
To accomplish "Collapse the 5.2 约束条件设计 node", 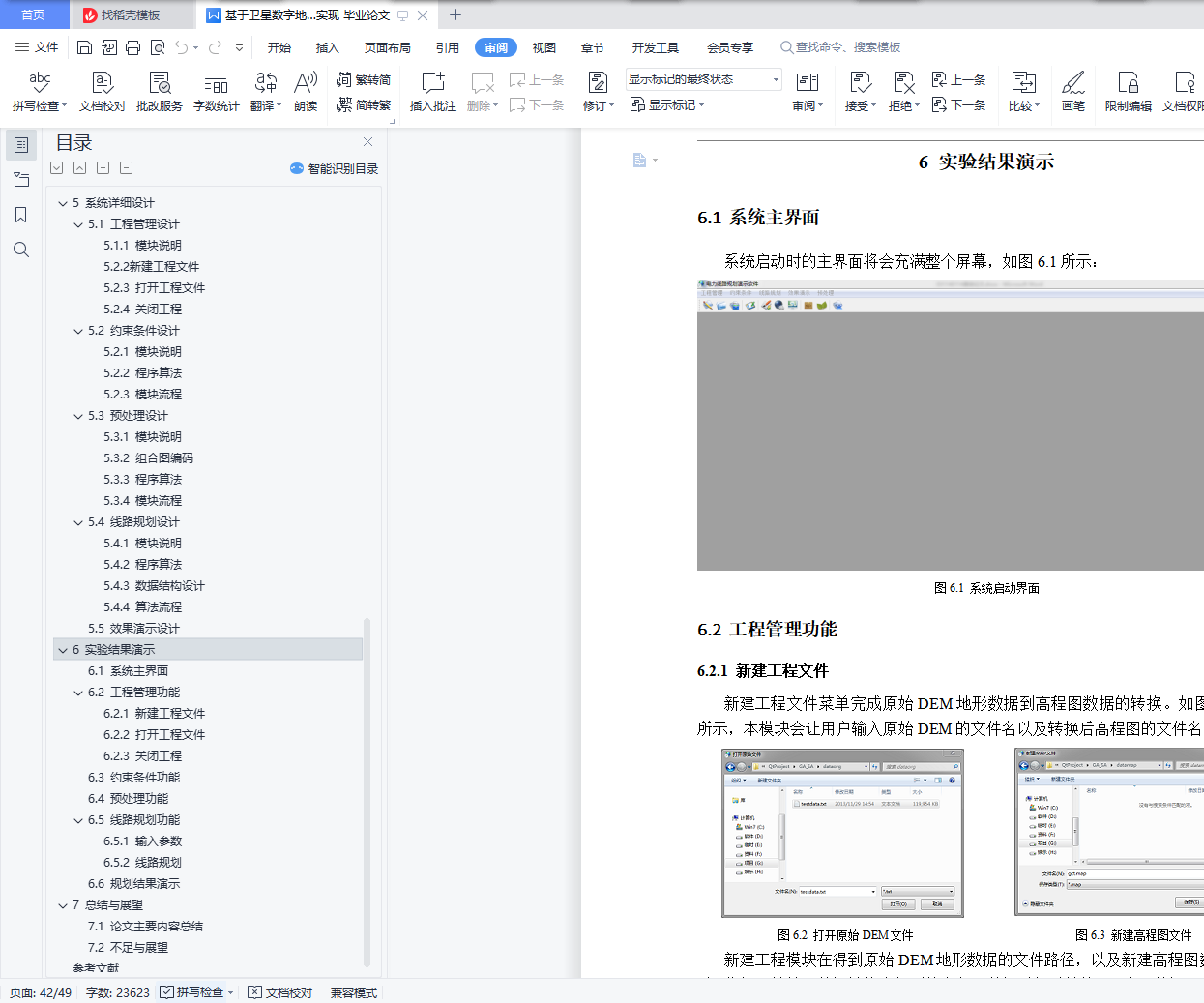I will pyautogui.click(x=78, y=331).
